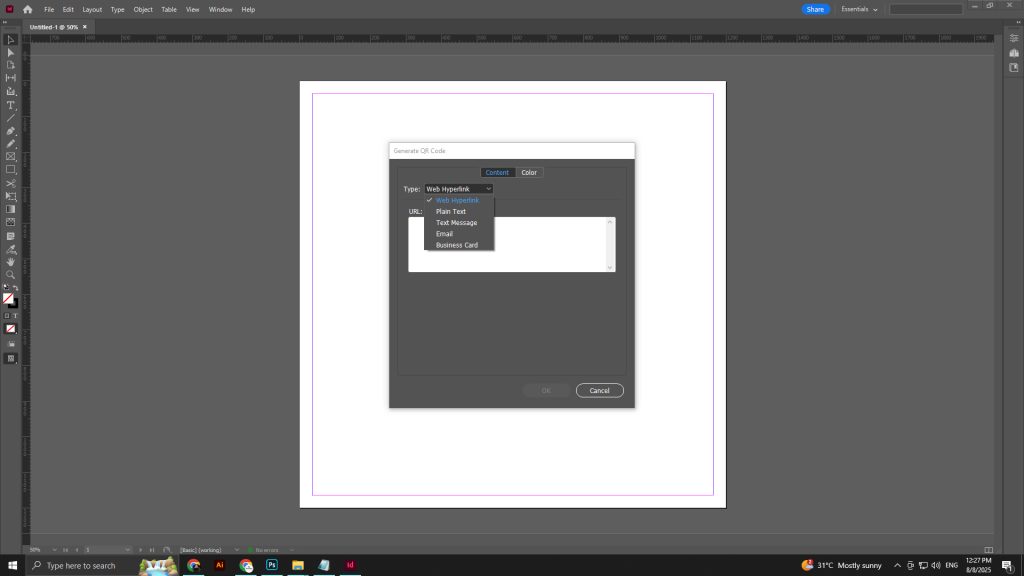Open the Essentials workspace dropdown
The height and width of the screenshot is (576, 1024).
point(859,9)
